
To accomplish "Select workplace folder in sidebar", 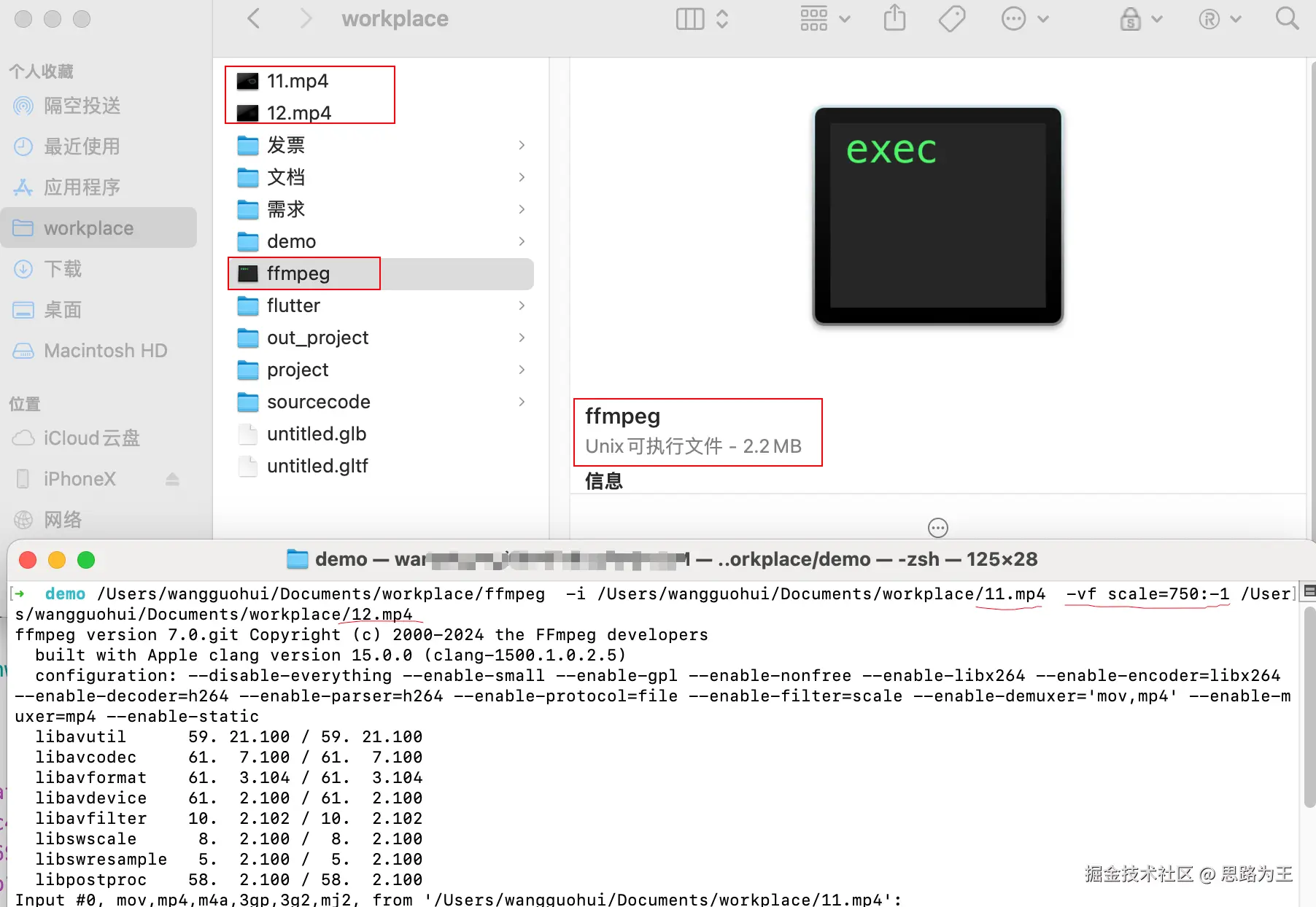I will [x=99, y=228].
